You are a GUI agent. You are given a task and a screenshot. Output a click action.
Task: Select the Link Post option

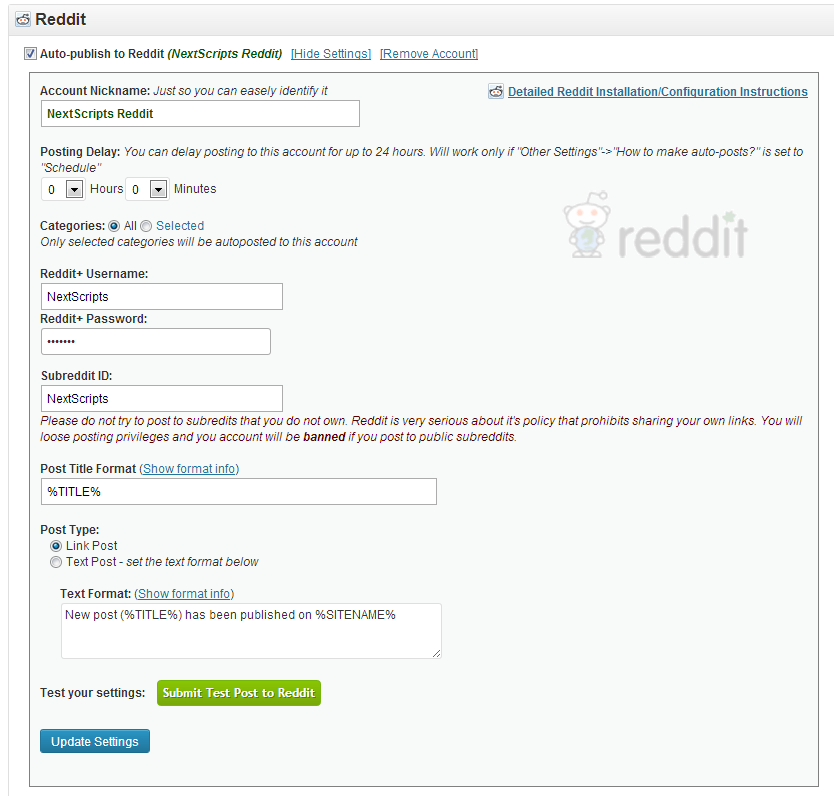coord(56,545)
